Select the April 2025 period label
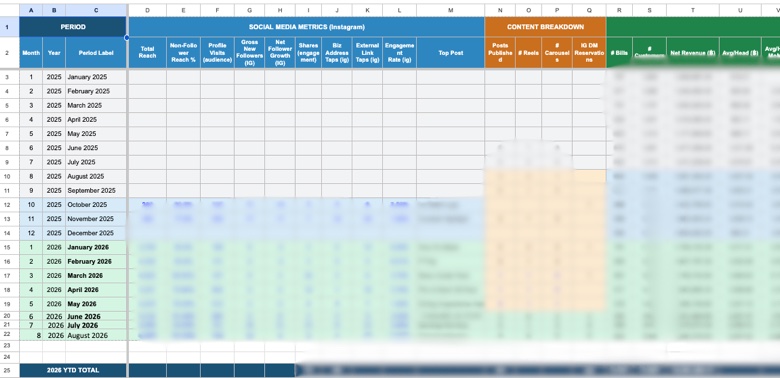 tap(96, 120)
